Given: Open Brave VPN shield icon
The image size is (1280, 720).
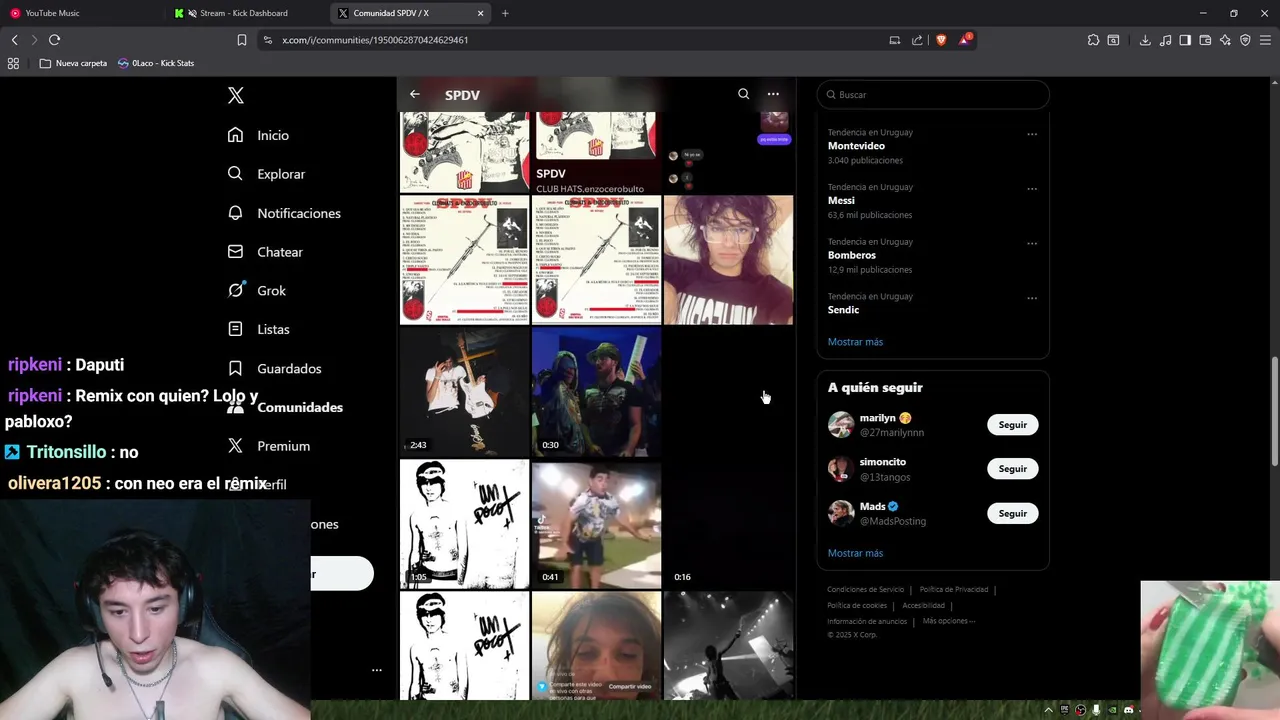Looking at the screenshot, I should pos(1245,40).
